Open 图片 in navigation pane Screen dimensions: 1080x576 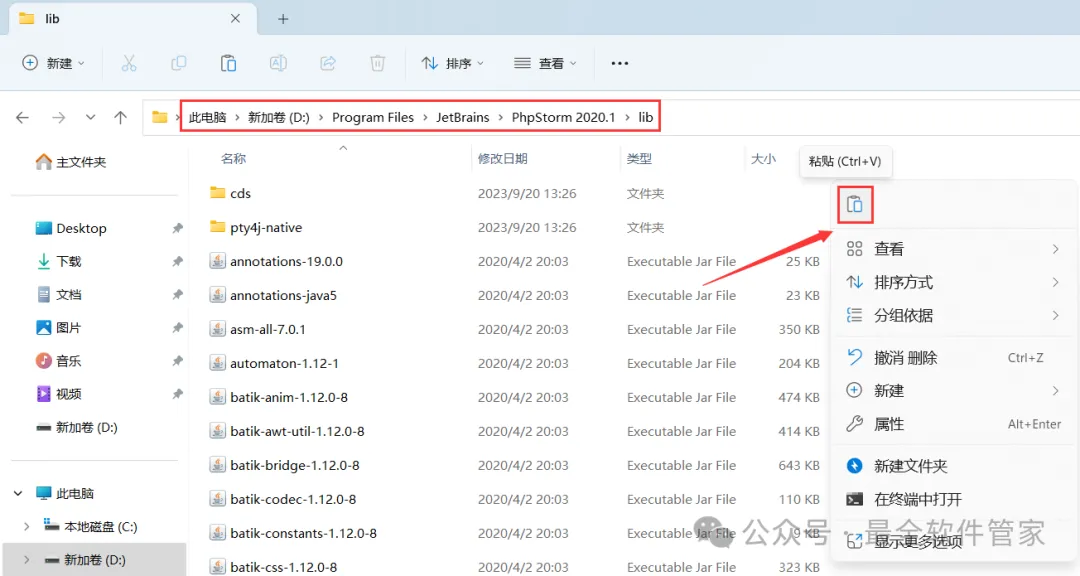point(59,327)
